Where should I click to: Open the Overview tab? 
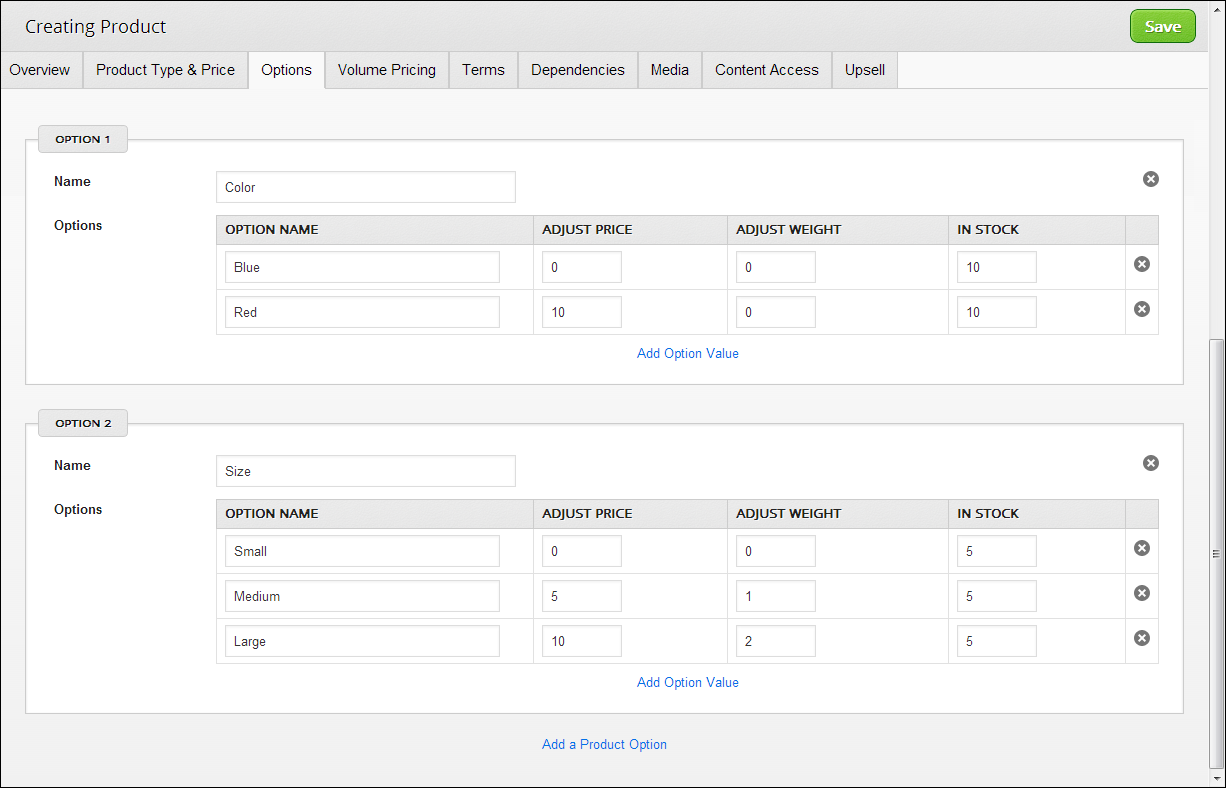[x=40, y=70]
